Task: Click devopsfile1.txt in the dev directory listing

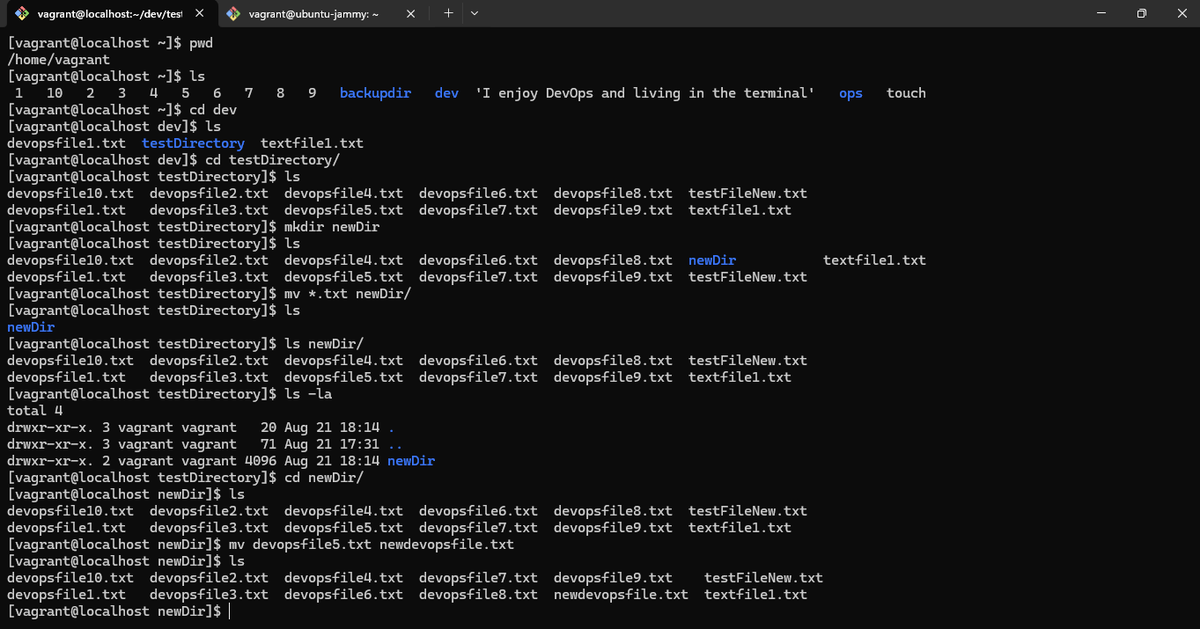Action: click(66, 143)
